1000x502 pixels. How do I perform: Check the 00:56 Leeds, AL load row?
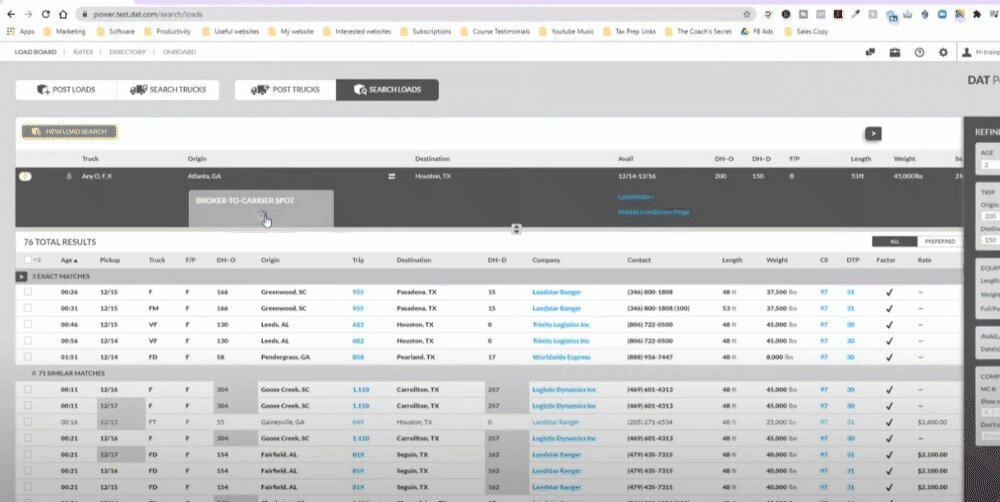27,341
